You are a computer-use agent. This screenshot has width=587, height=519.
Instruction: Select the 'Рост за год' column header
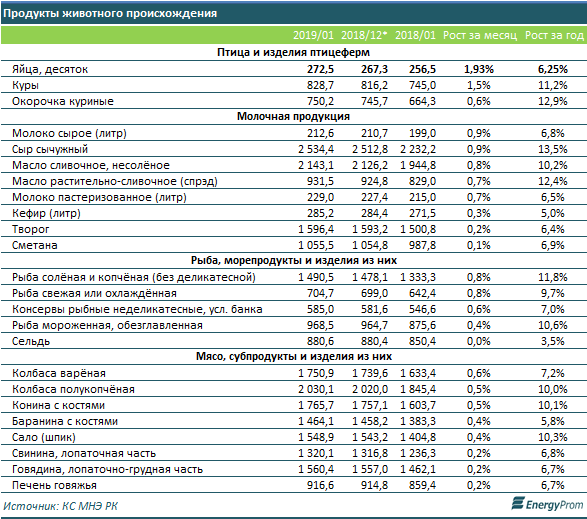tap(554, 35)
